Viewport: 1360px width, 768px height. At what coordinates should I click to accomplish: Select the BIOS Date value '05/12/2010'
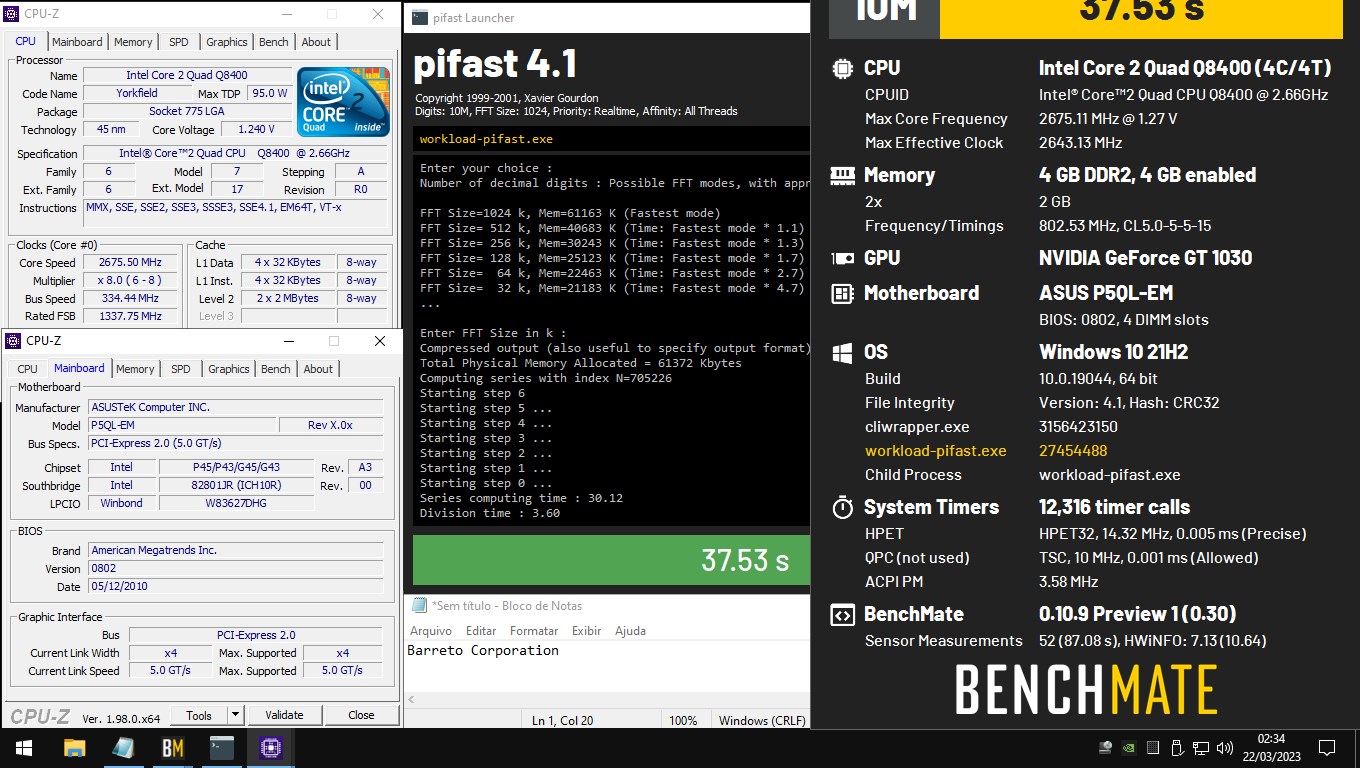click(236, 587)
